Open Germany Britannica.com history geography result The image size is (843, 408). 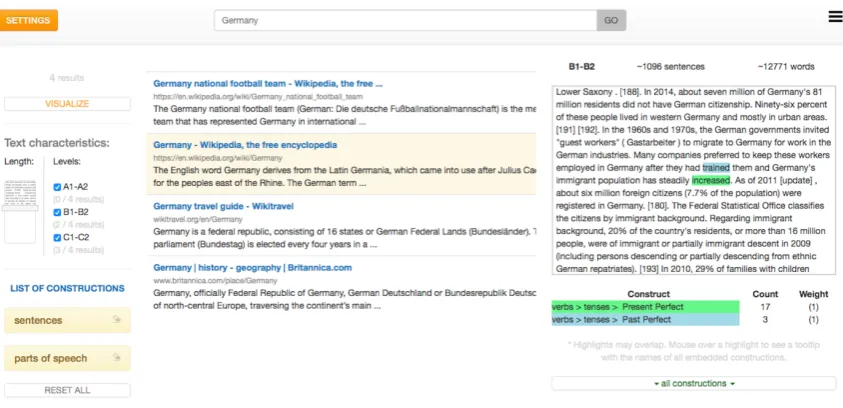point(253,268)
